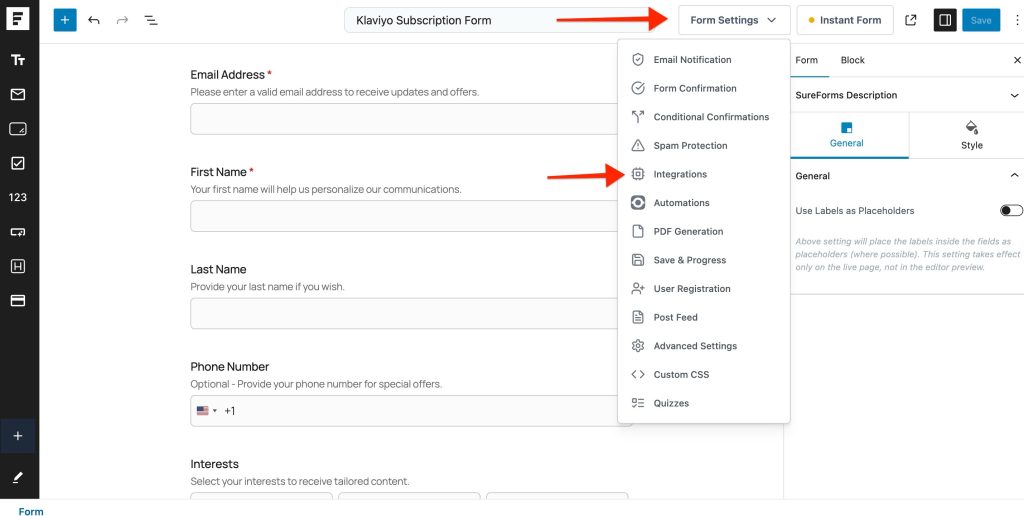Select Email Notification menu item
Viewport: 1024px width, 516px height.
pyautogui.click(x=703, y=59)
